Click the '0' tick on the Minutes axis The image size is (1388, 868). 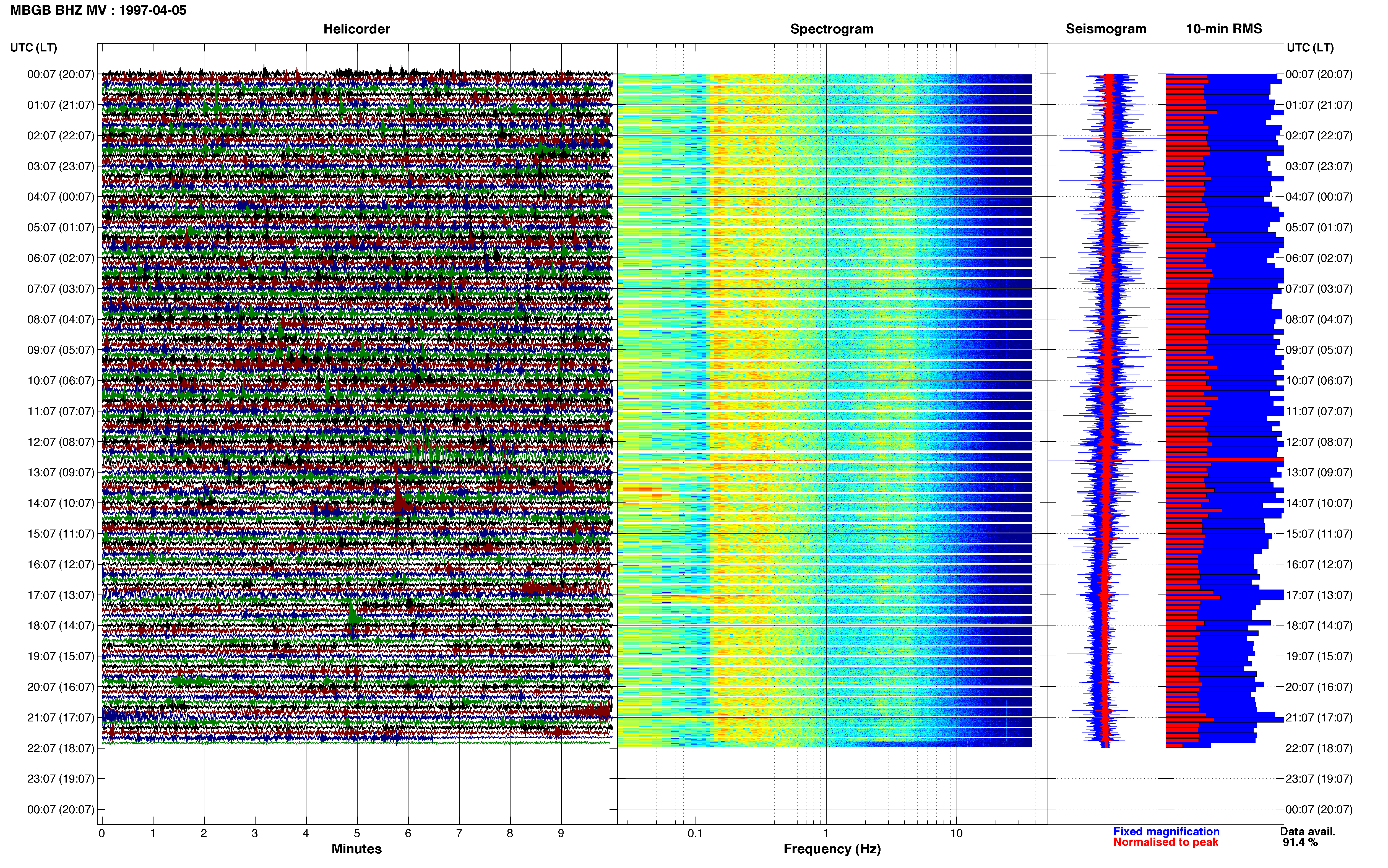click(x=101, y=833)
